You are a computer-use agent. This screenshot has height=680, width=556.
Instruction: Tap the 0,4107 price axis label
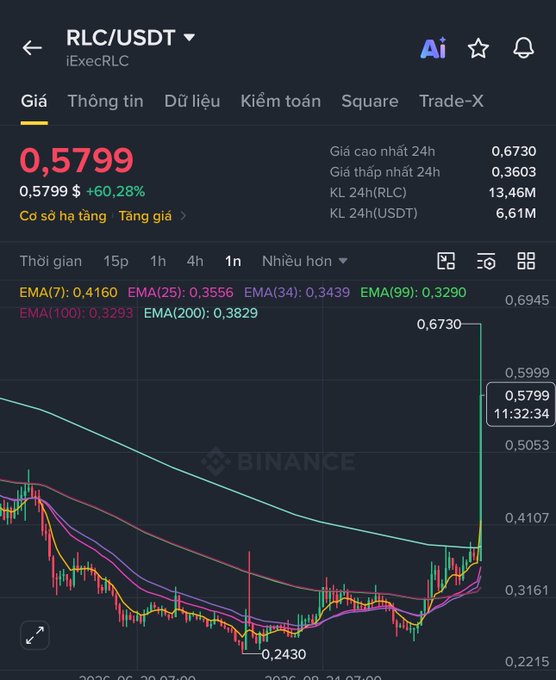(x=527, y=518)
